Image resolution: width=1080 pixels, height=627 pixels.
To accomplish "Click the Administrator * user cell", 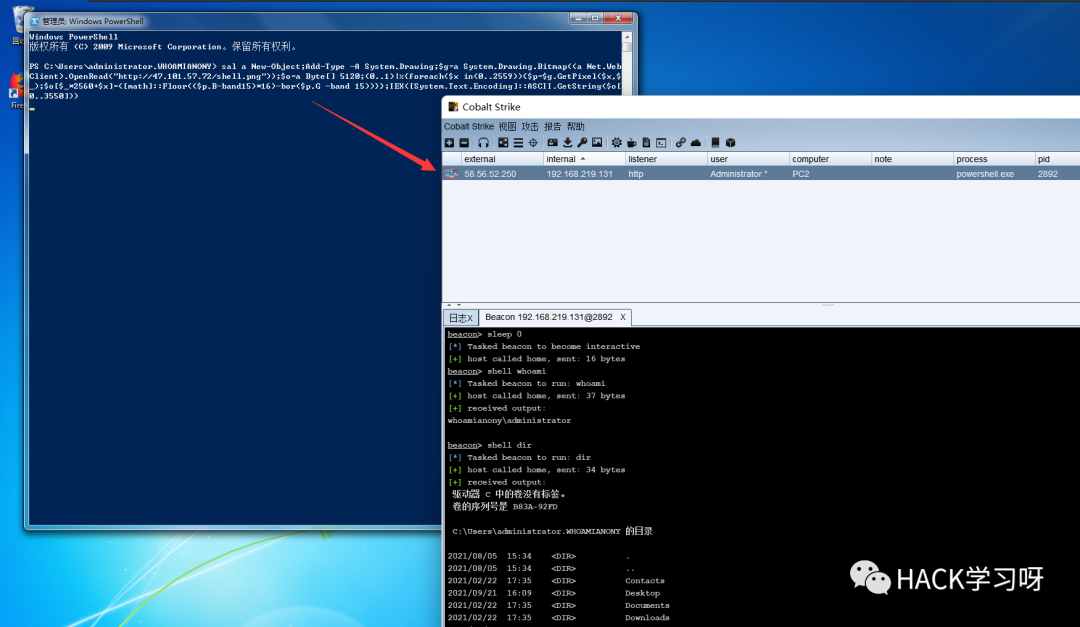I will pyautogui.click(x=738, y=174).
